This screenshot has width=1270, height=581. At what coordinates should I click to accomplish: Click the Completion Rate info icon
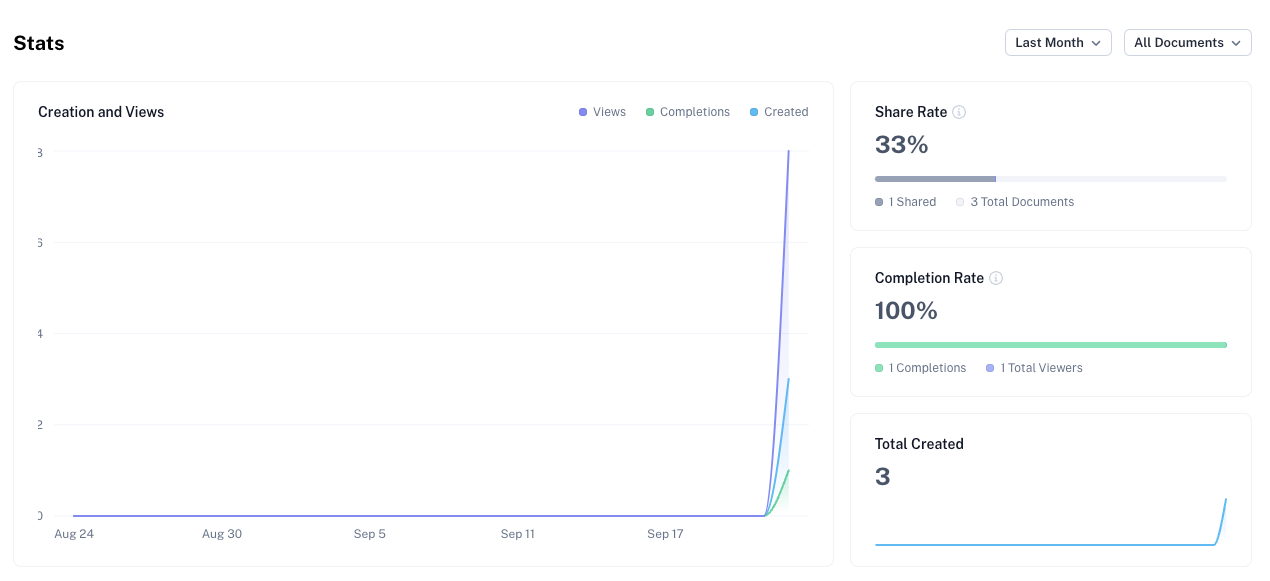(996, 278)
